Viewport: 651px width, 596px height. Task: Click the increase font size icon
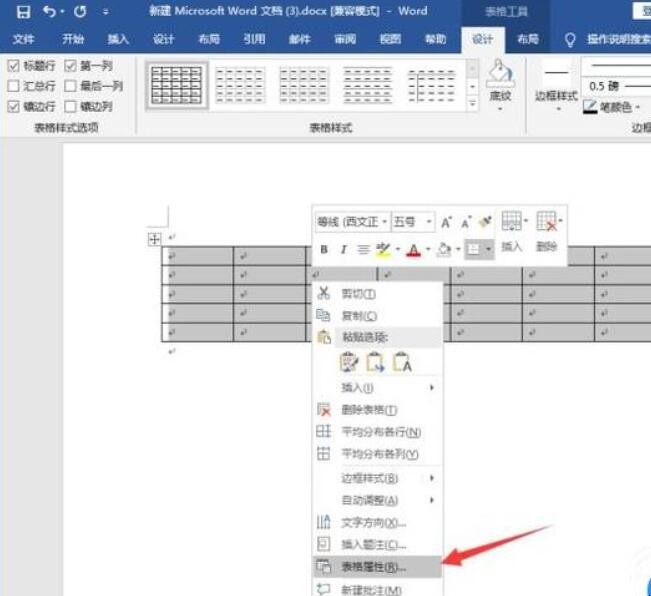pos(447,222)
